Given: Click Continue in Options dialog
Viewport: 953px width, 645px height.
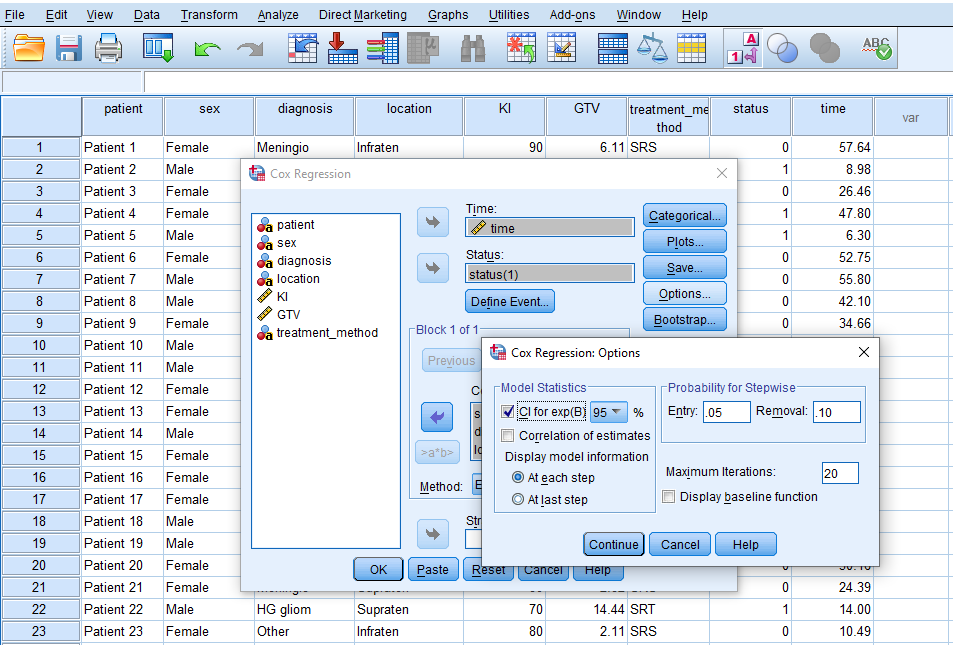Looking at the screenshot, I should (614, 545).
